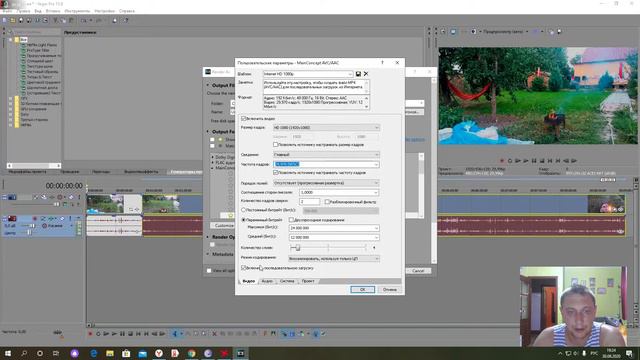Switch to the Система tab in the dialog

click(287, 281)
